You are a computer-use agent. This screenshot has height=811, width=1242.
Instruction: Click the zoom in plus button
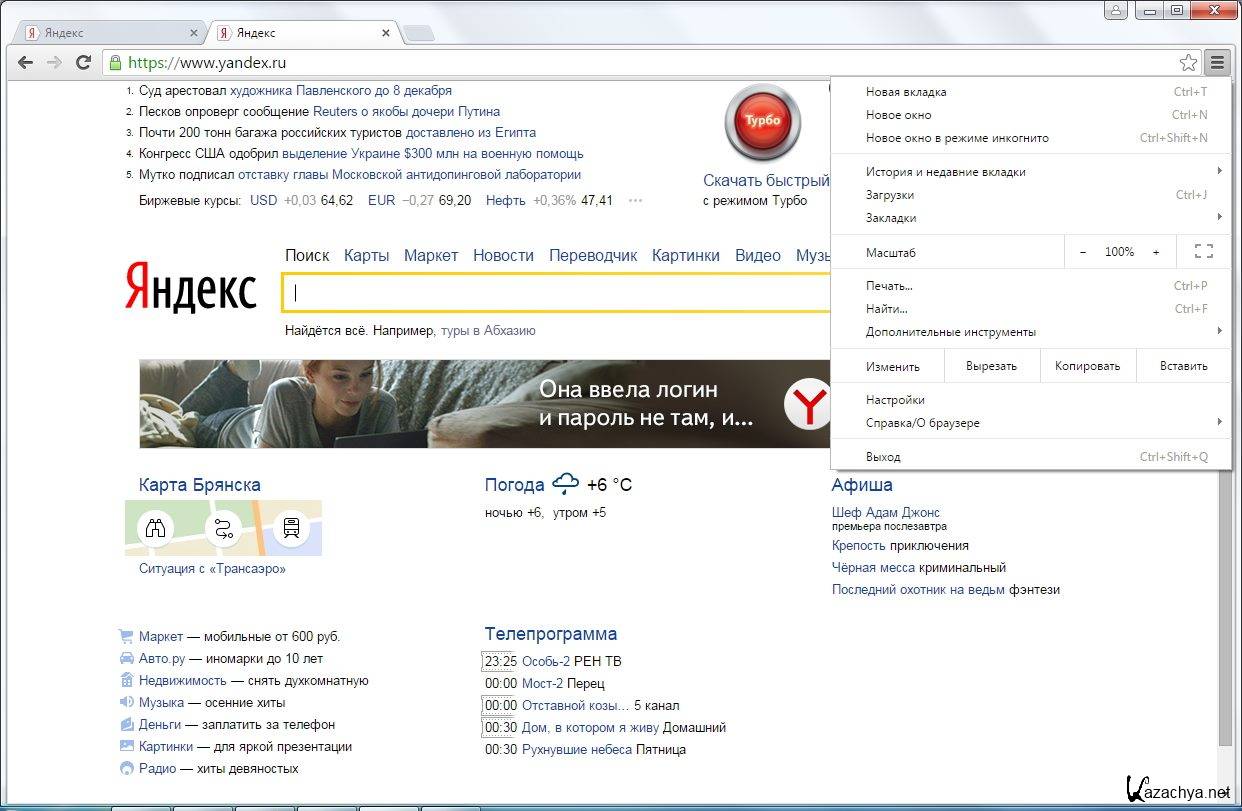(1156, 252)
